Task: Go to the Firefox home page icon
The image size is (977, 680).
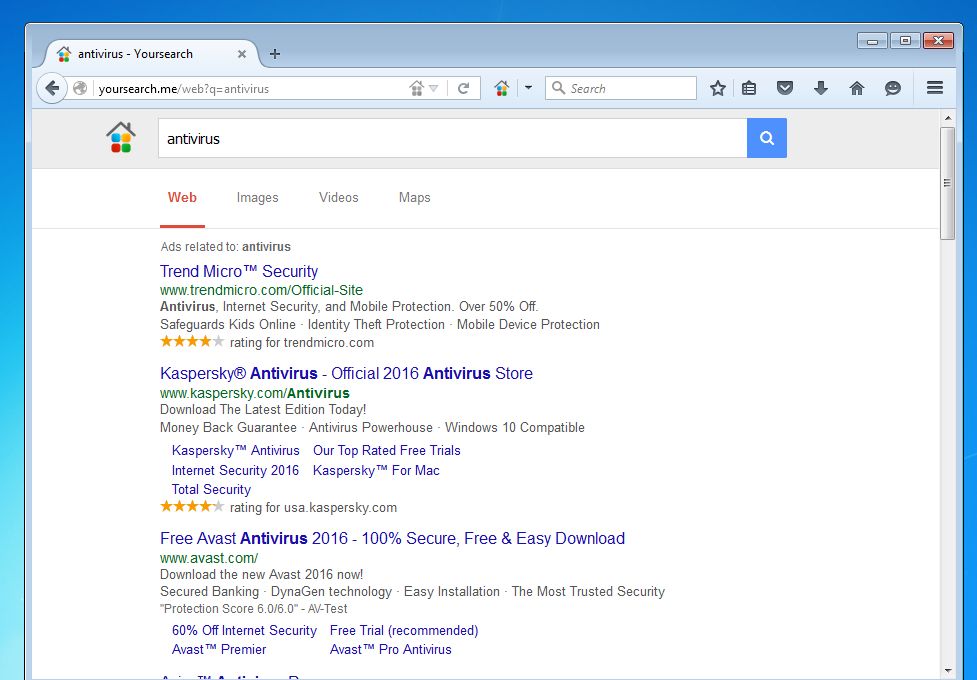Action: pos(857,88)
